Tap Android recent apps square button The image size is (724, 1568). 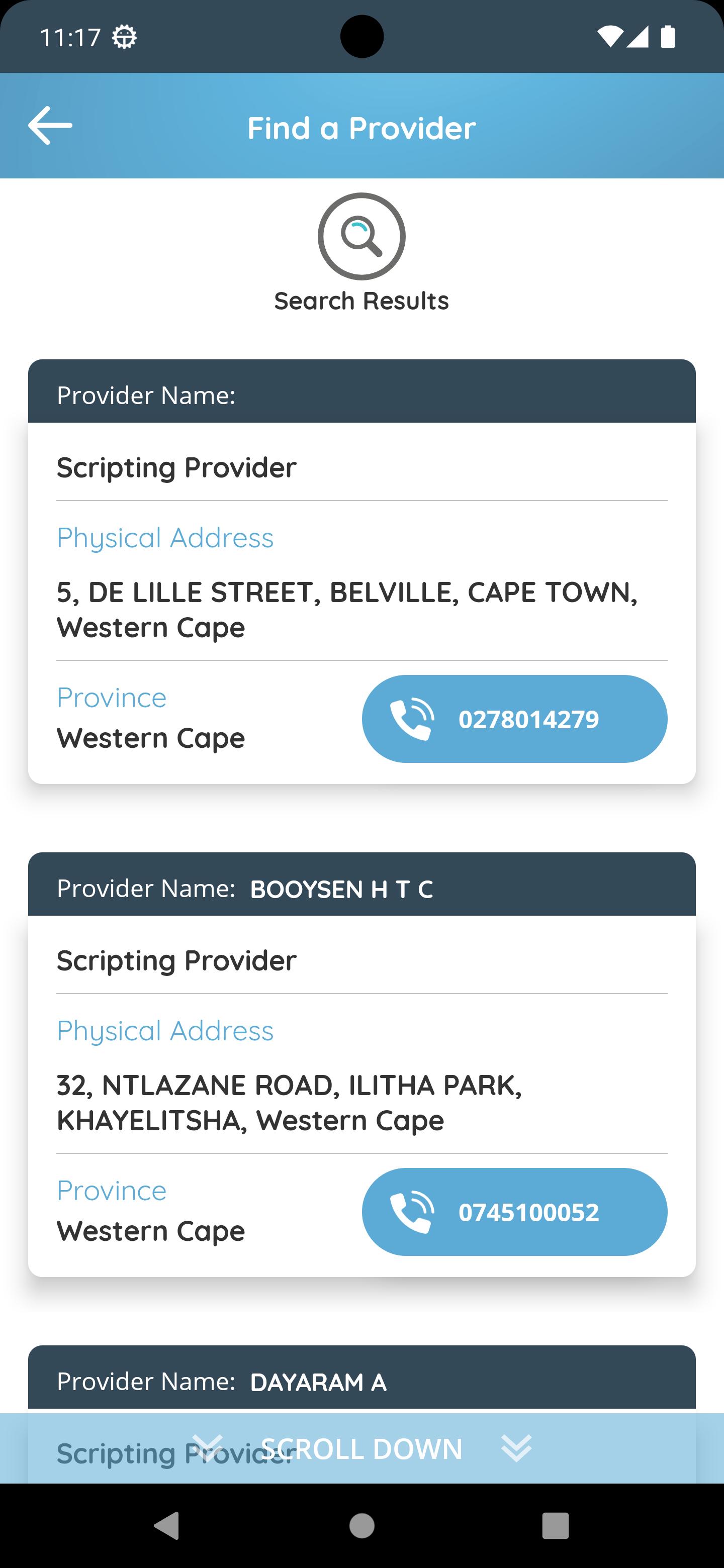click(556, 1526)
